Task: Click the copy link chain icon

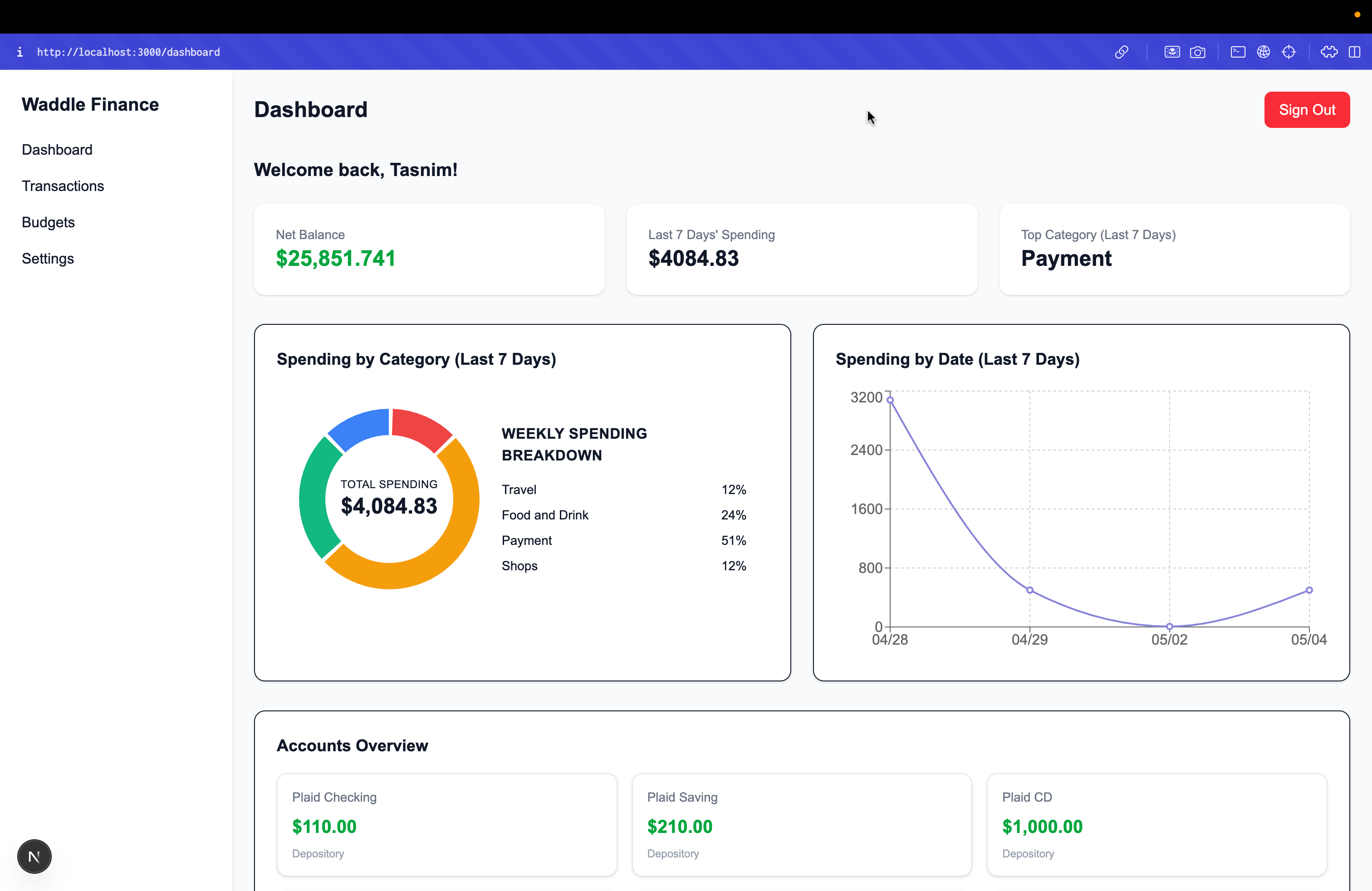Action: [1121, 52]
